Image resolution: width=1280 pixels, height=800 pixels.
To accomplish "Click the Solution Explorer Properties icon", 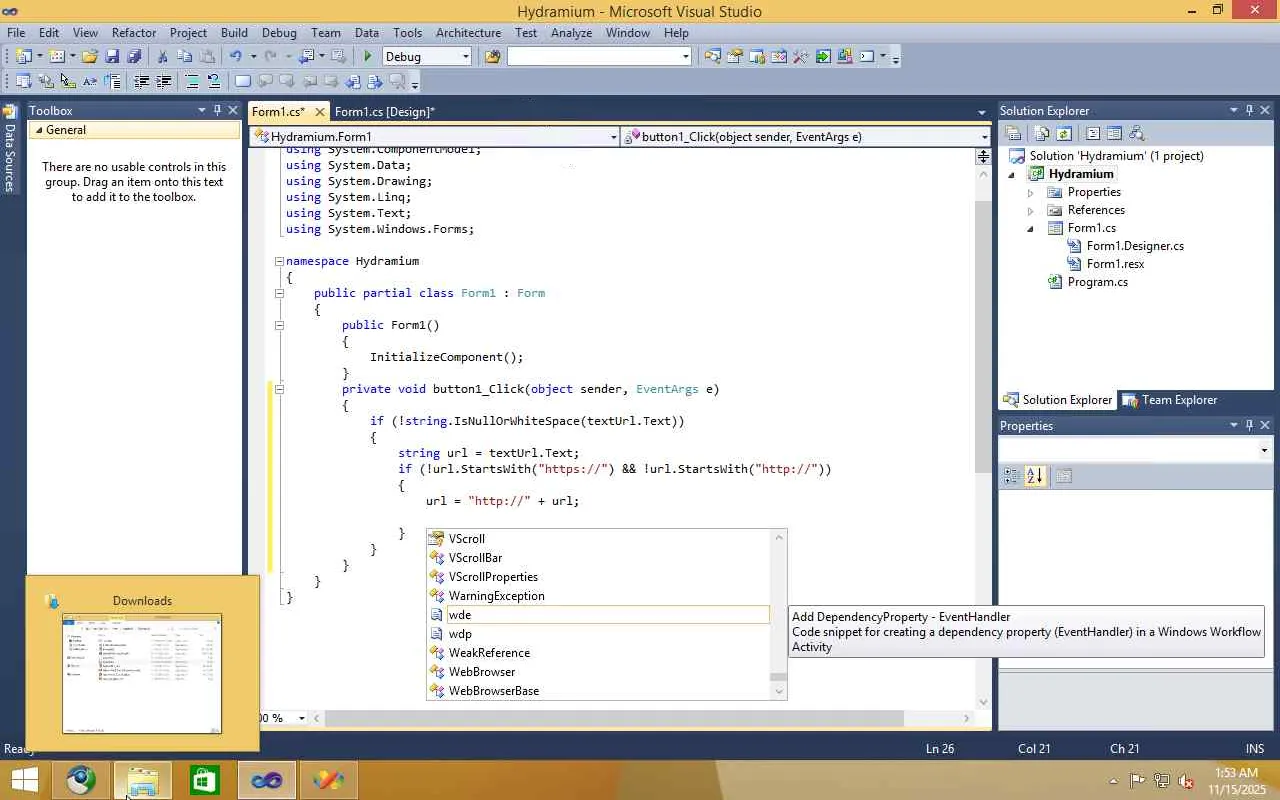I will 1013,134.
